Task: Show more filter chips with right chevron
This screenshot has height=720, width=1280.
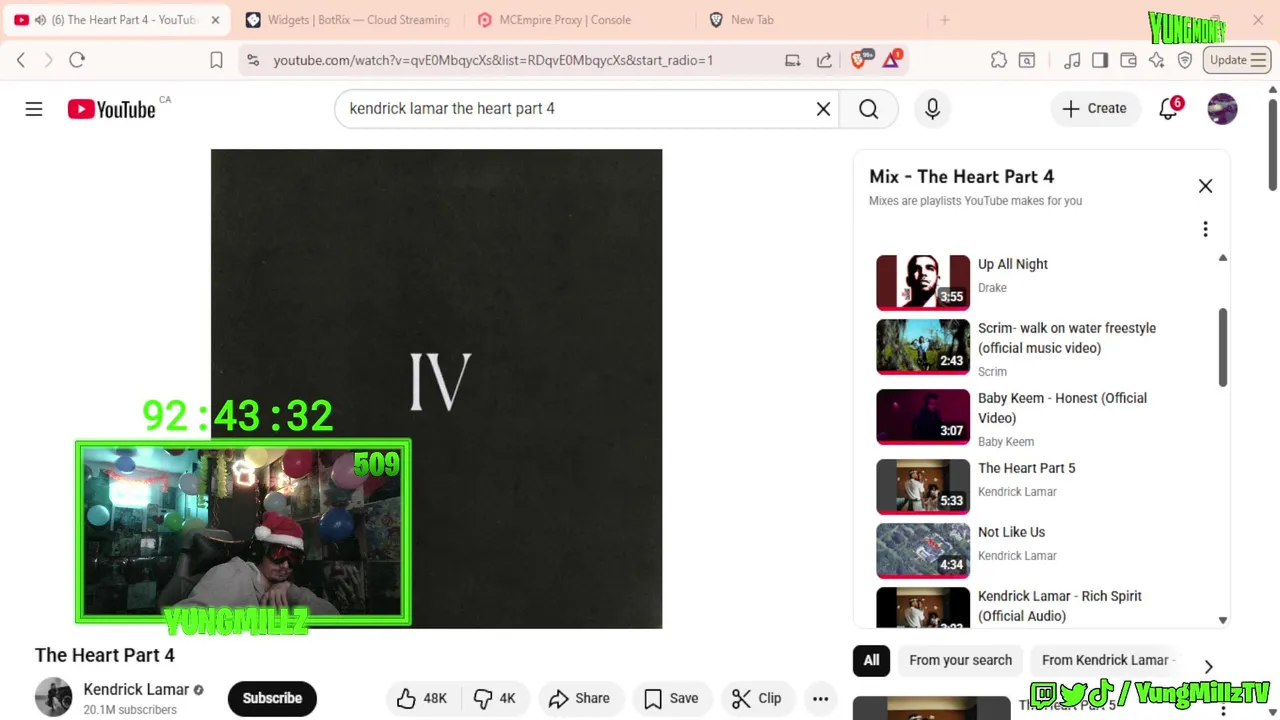Action: click(x=1208, y=666)
